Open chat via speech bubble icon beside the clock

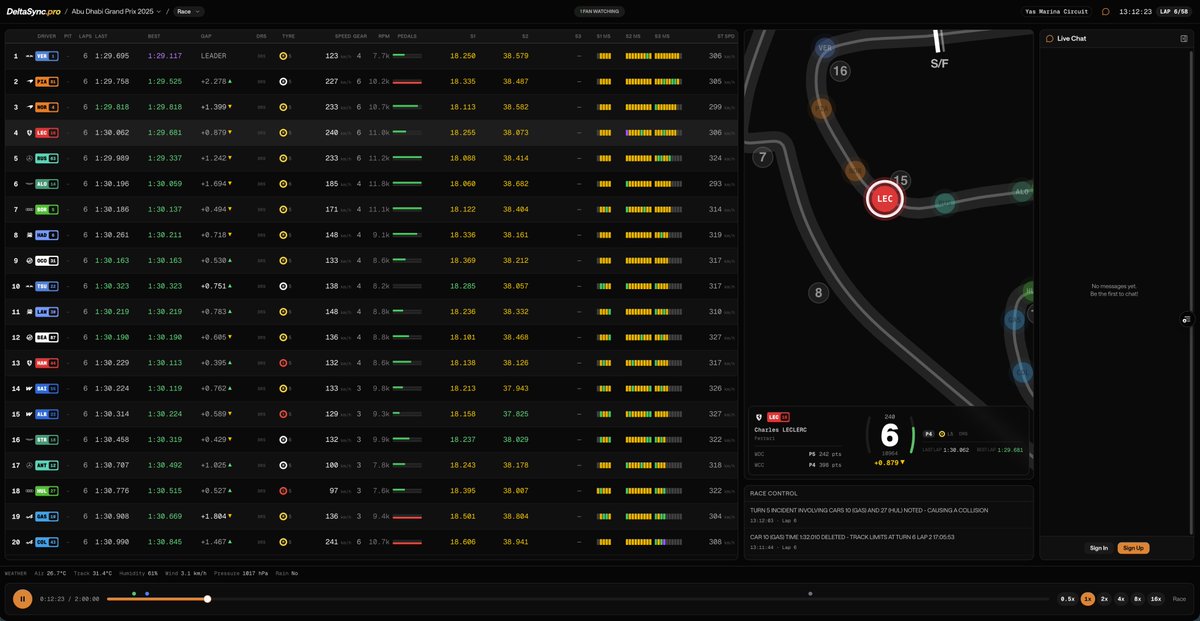(1105, 11)
